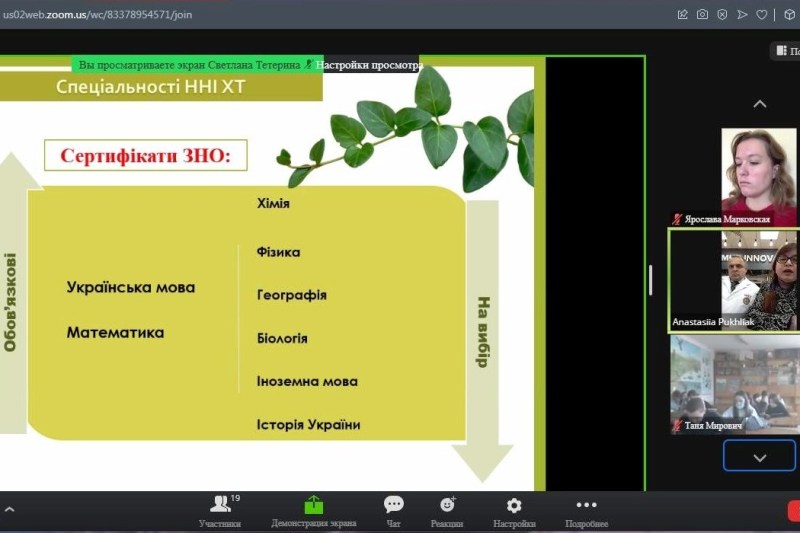Click Фізика on the shared slide
This screenshot has width=800, height=533.
click(x=279, y=252)
